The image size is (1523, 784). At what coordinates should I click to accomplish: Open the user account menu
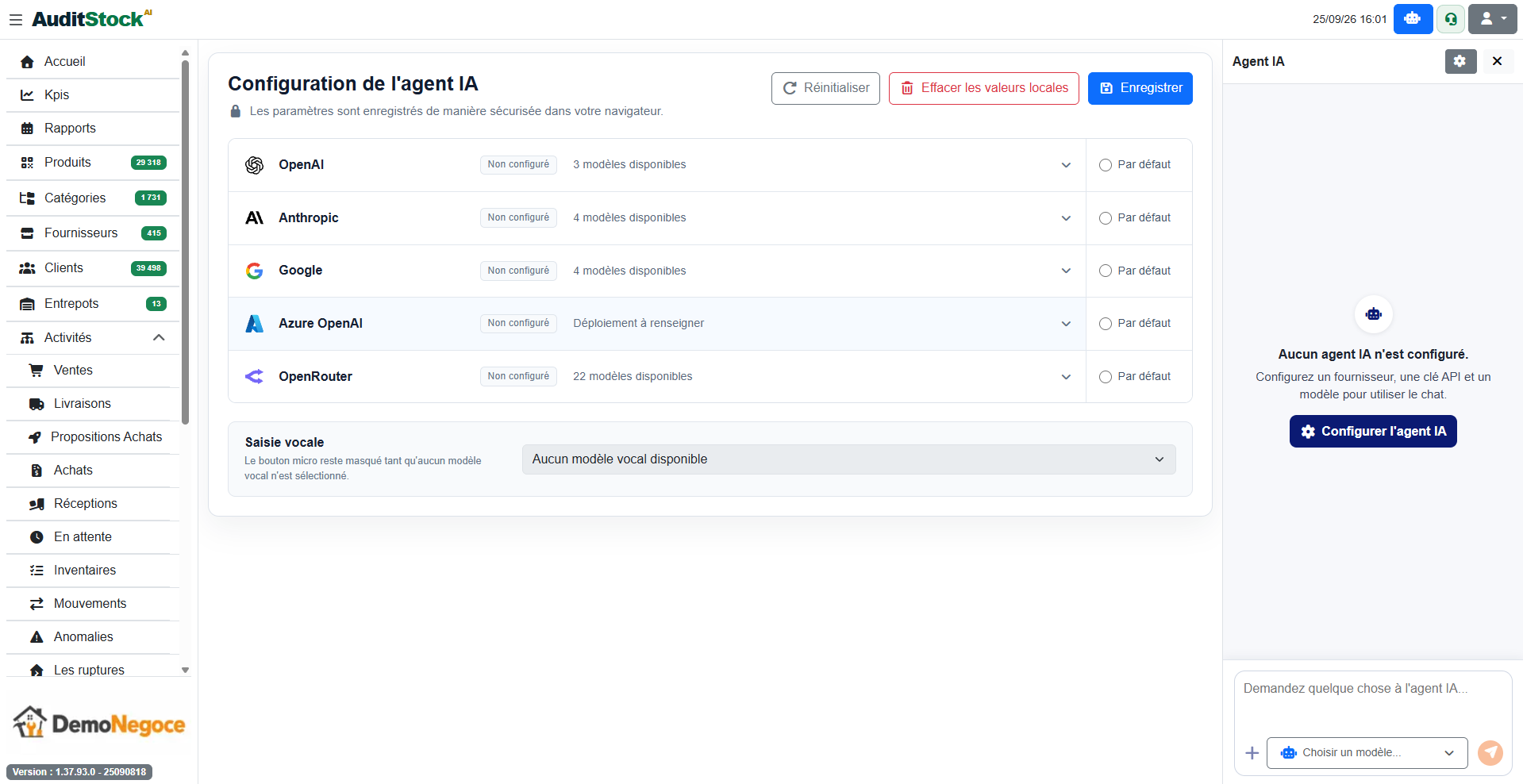coord(1493,19)
